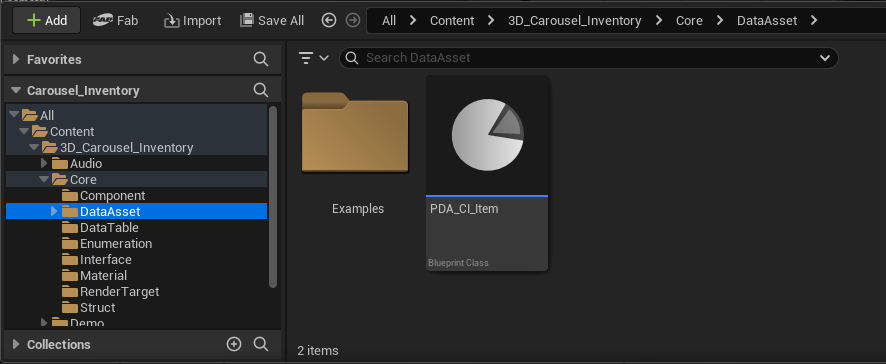Open chevron after All breadcrumb
This screenshot has width=886, height=364.
(413, 21)
